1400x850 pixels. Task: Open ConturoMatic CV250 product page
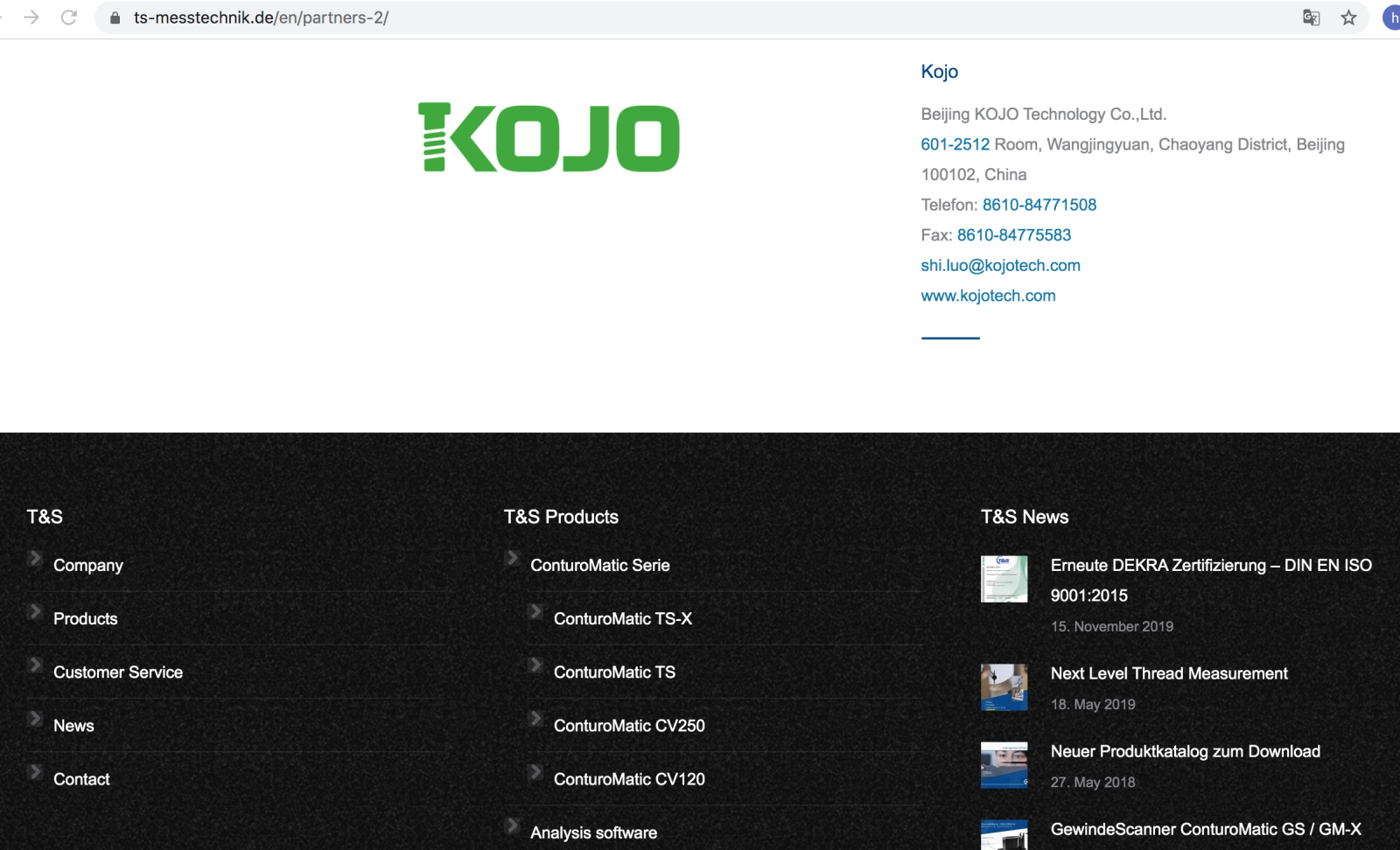[629, 726]
